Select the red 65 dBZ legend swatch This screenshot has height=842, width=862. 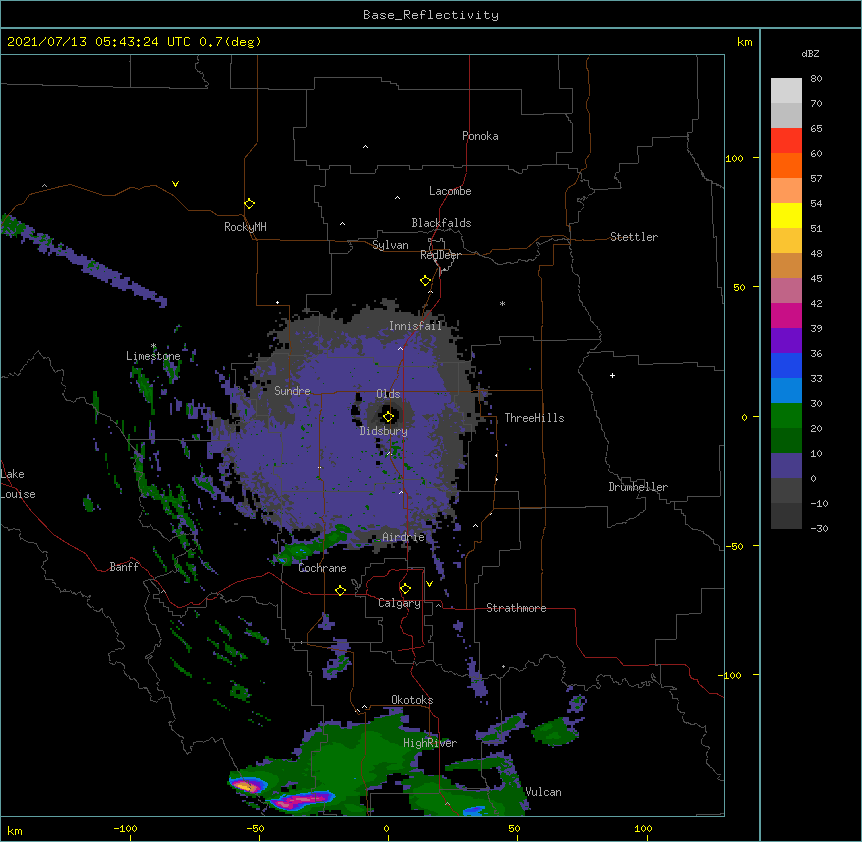coord(786,141)
